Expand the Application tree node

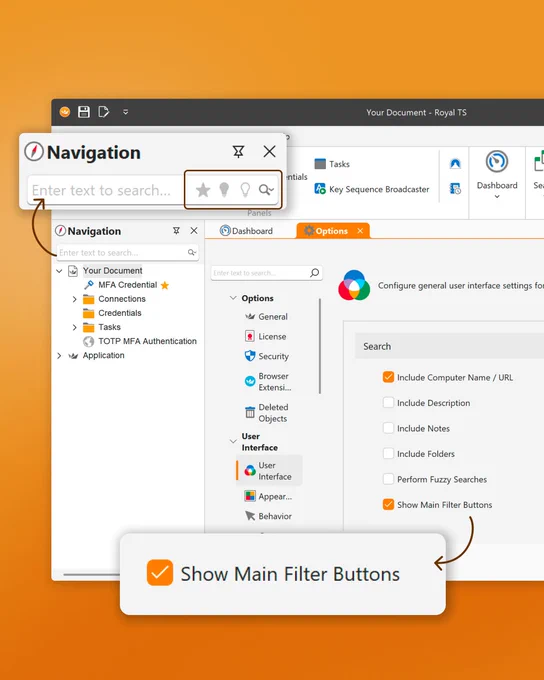59,356
